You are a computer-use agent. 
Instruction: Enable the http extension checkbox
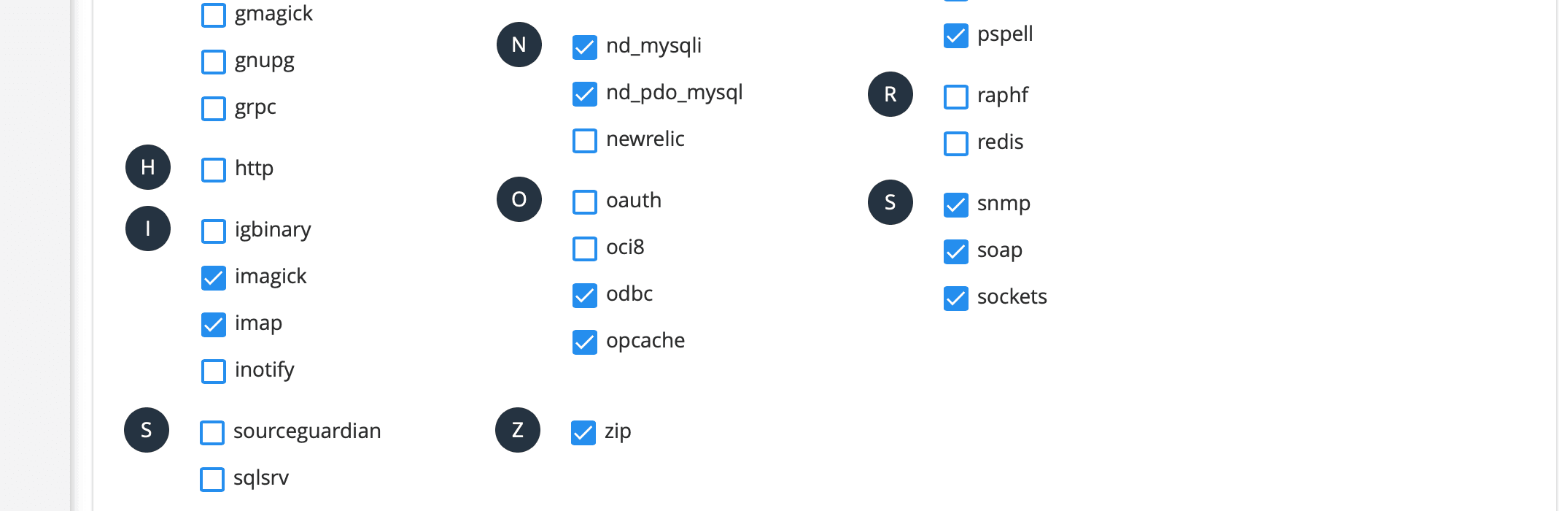(214, 170)
